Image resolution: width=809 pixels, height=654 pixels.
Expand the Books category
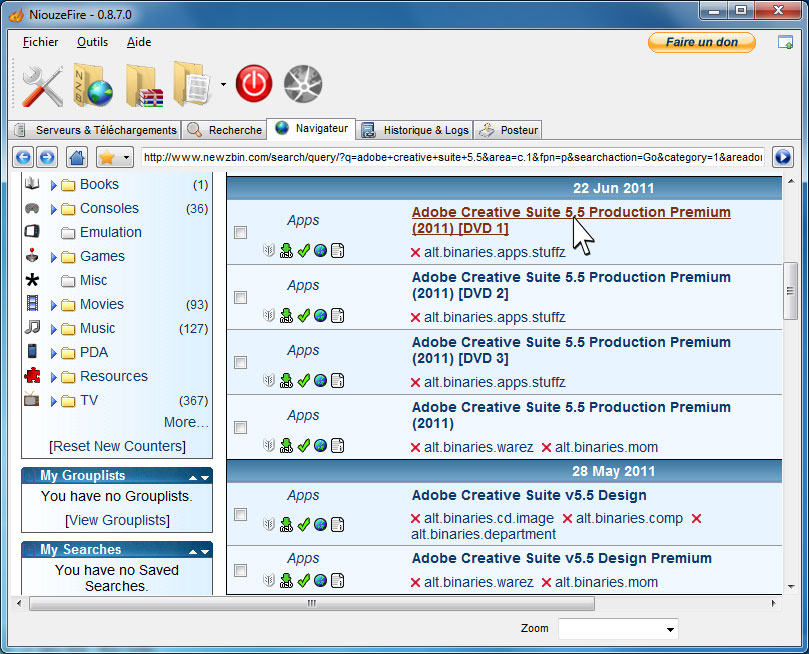[53, 185]
